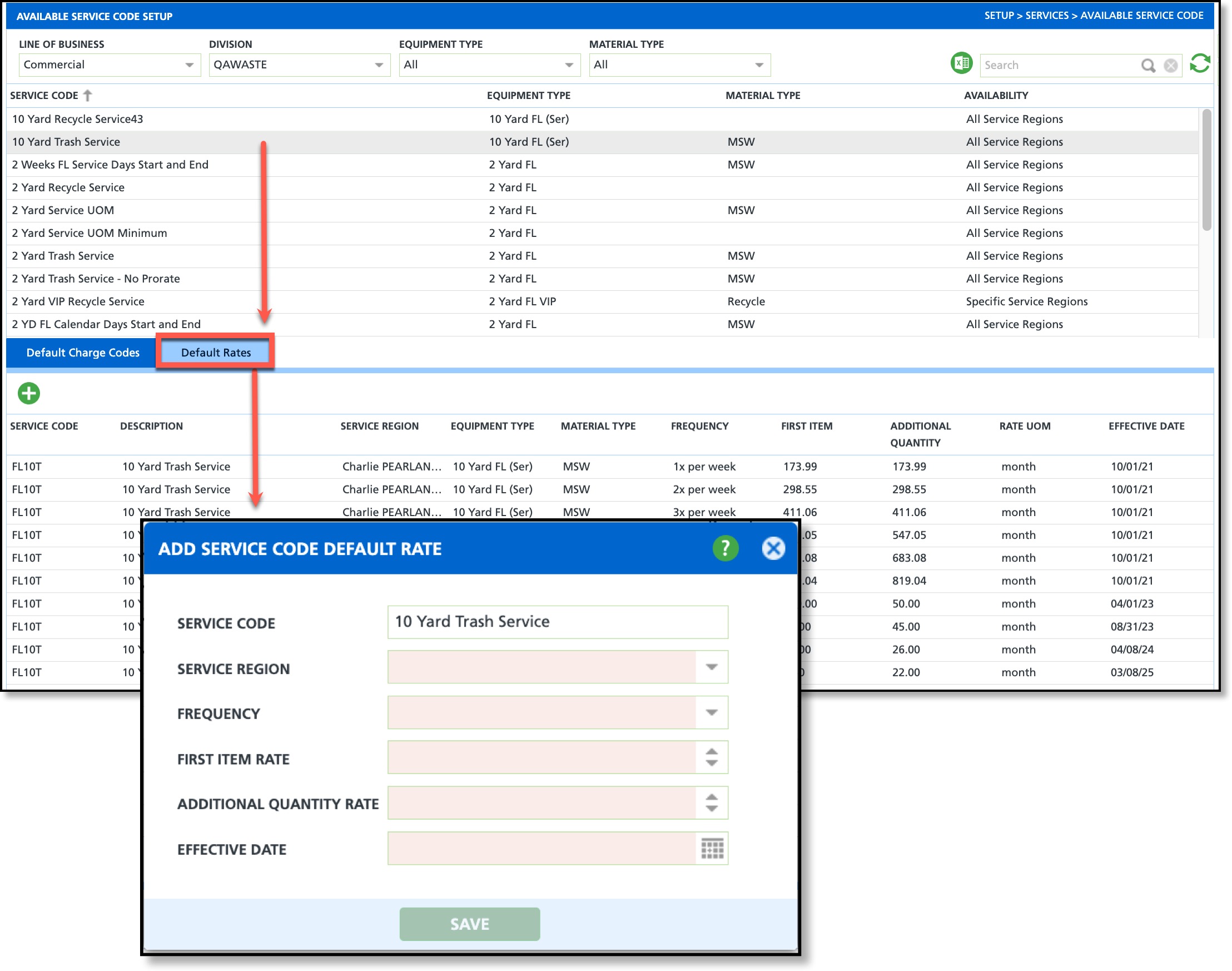1232x971 pixels.
Task: Select the 2 Yard VIP Recycle Service row
Action: [78, 301]
